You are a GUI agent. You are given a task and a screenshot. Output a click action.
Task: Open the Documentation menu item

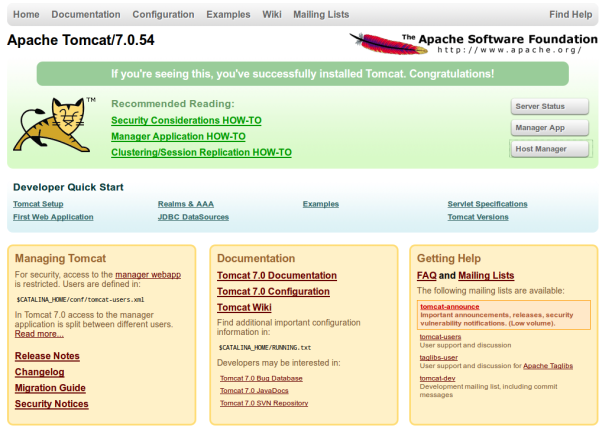click(x=86, y=15)
